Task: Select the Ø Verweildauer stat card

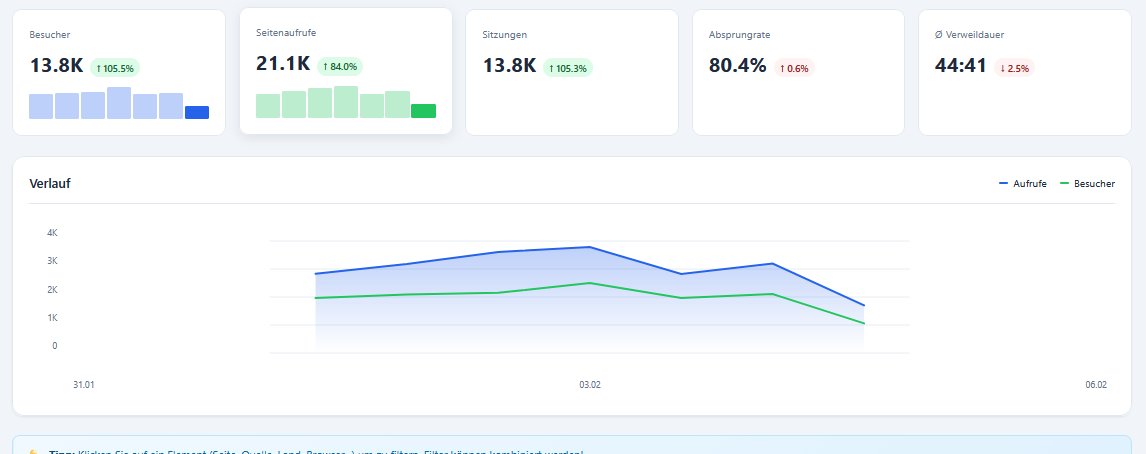Action: coord(1025,72)
